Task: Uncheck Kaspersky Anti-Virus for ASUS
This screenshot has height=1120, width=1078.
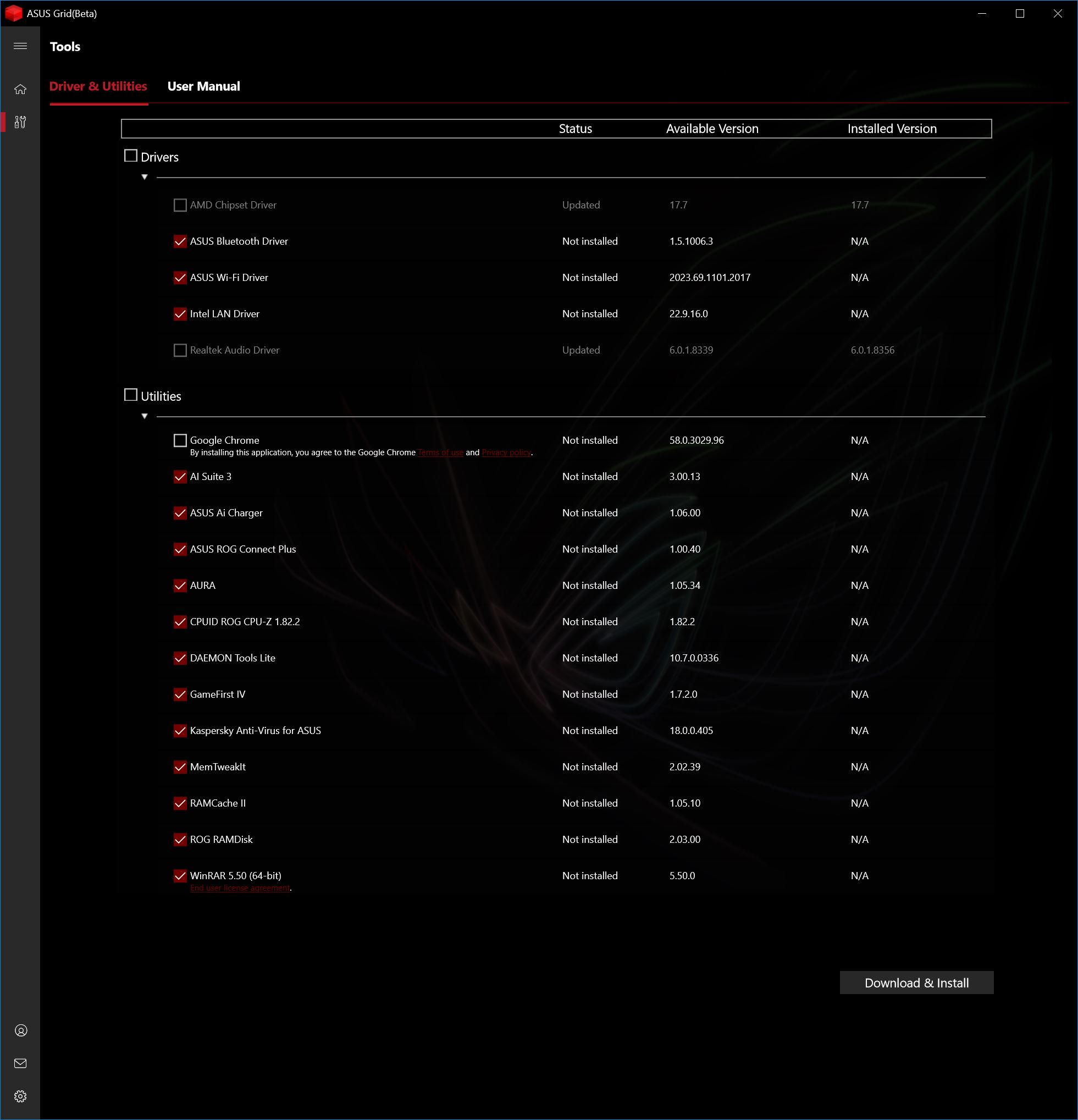Action: point(180,731)
